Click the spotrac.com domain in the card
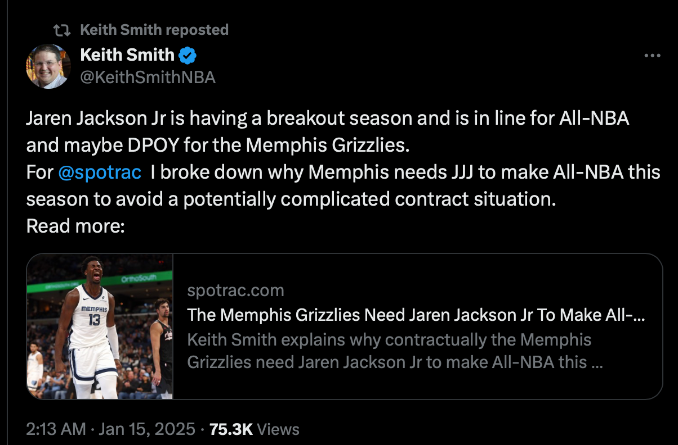Image resolution: width=678 pixels, height=445 pixels. click(236, 291)
